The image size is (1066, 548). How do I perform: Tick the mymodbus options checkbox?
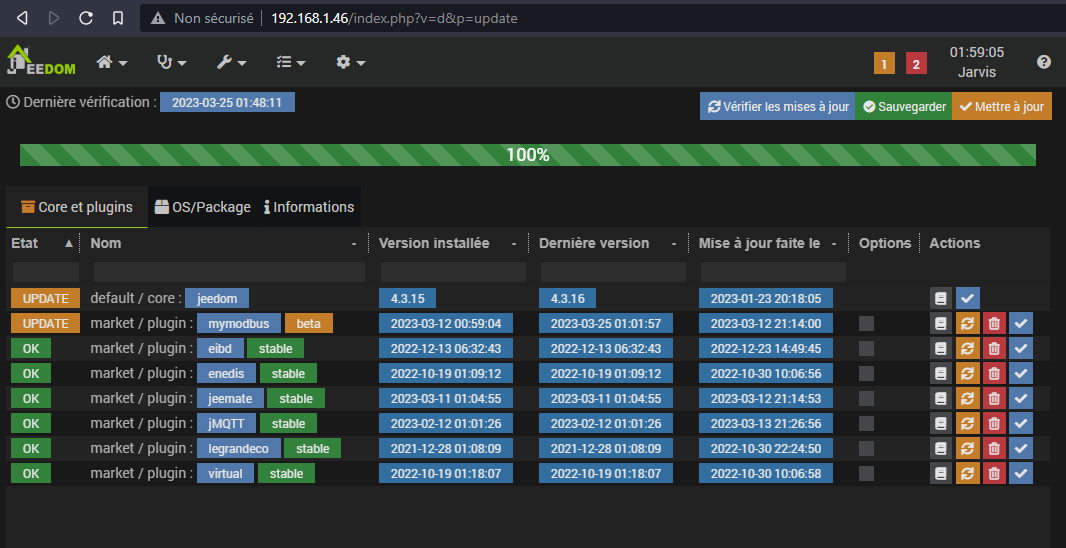click(866, 323)
